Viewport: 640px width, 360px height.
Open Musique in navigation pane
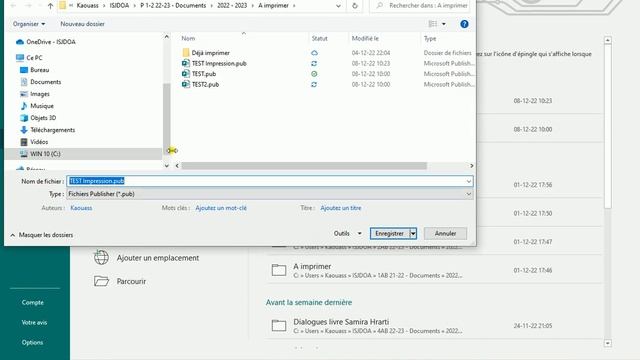click(x=37, y=106)
